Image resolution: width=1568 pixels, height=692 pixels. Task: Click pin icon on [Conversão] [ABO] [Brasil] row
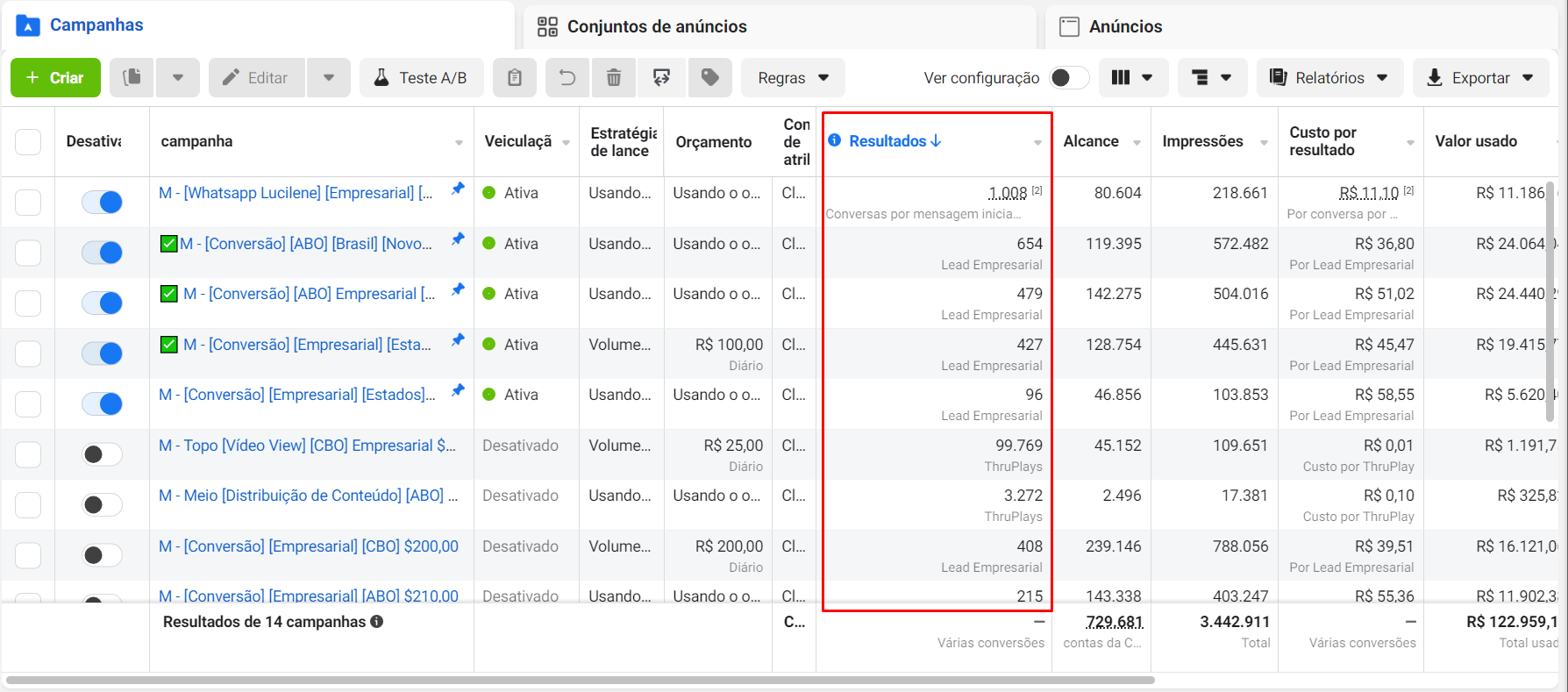[x=458, y=239]
